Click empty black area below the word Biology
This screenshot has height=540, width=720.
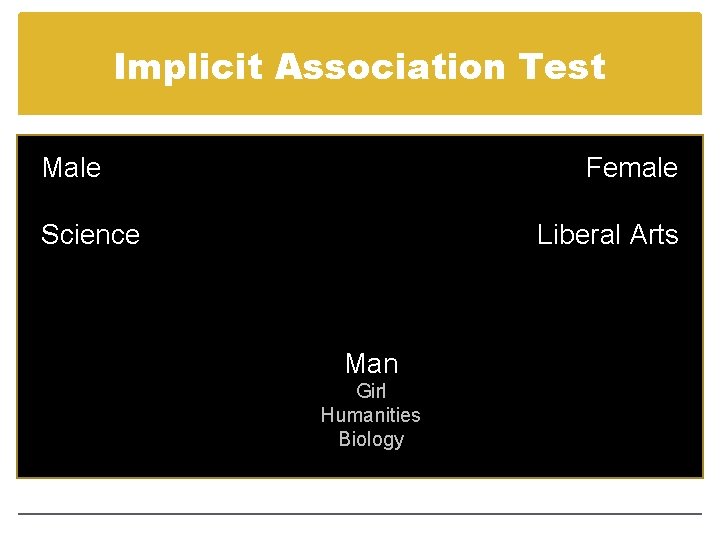click(371, 463)
